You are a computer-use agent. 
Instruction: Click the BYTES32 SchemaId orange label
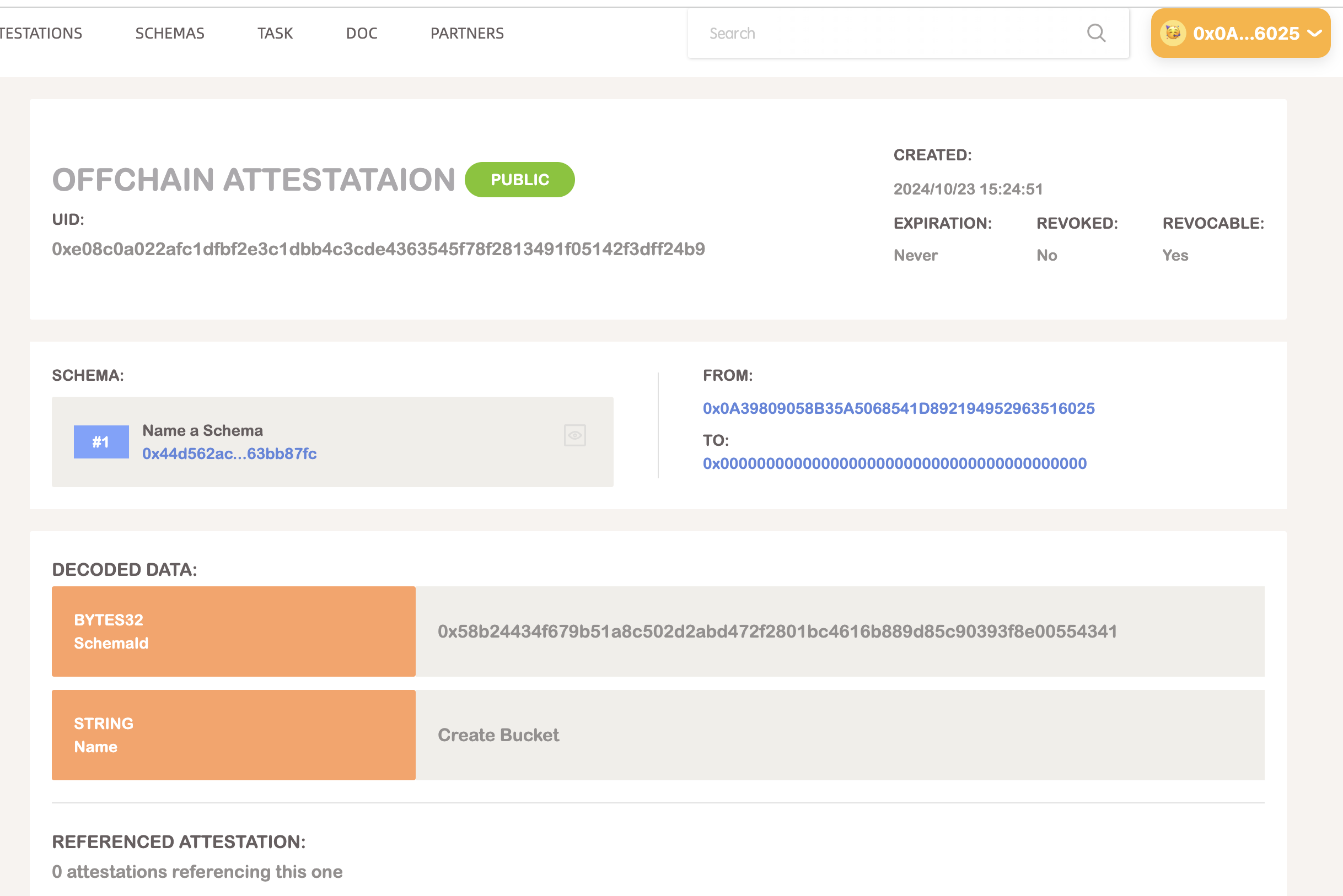click(233, 631)
